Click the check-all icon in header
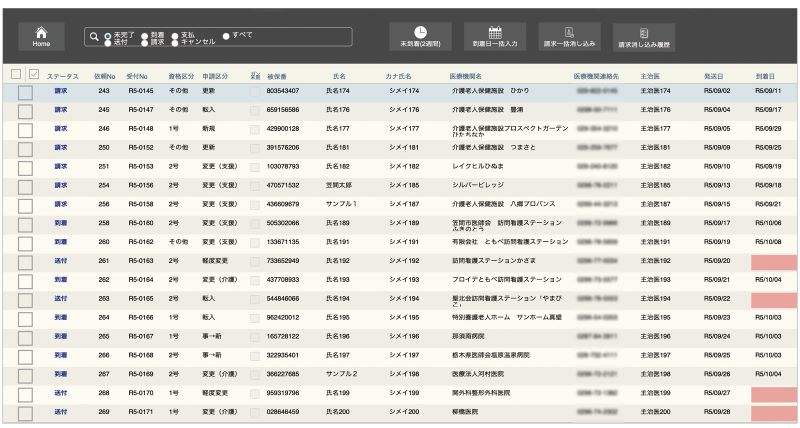800x428 pixels. pos(35,74)
